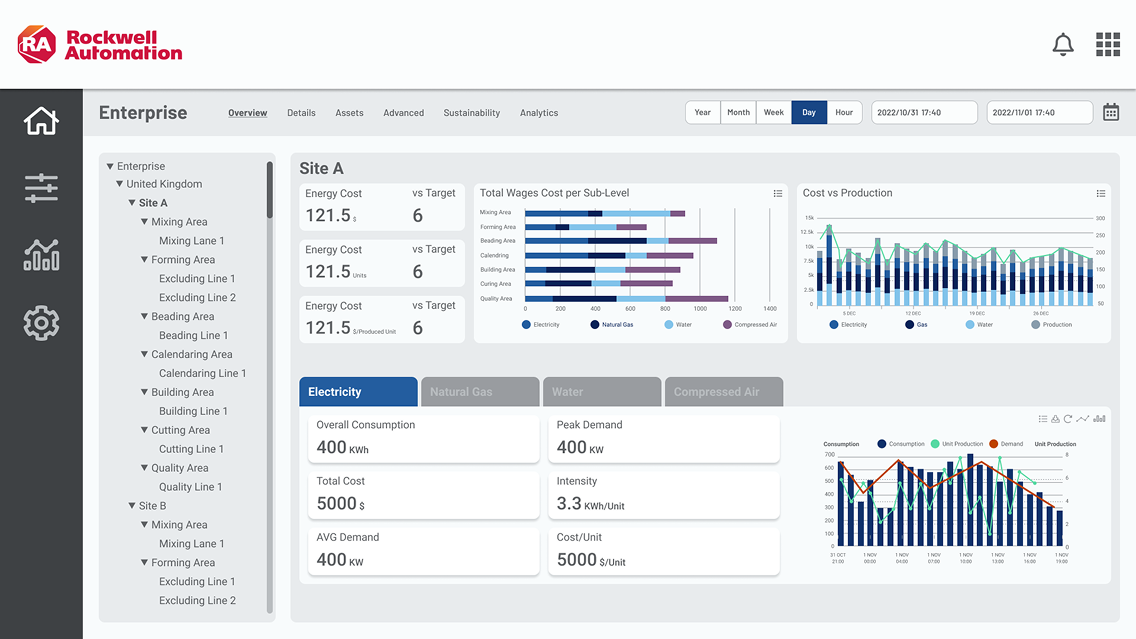This screenshot has width=1136, height=639.
Task: Select Beading Line 1 in tree
Action: (x=193, y=335)
